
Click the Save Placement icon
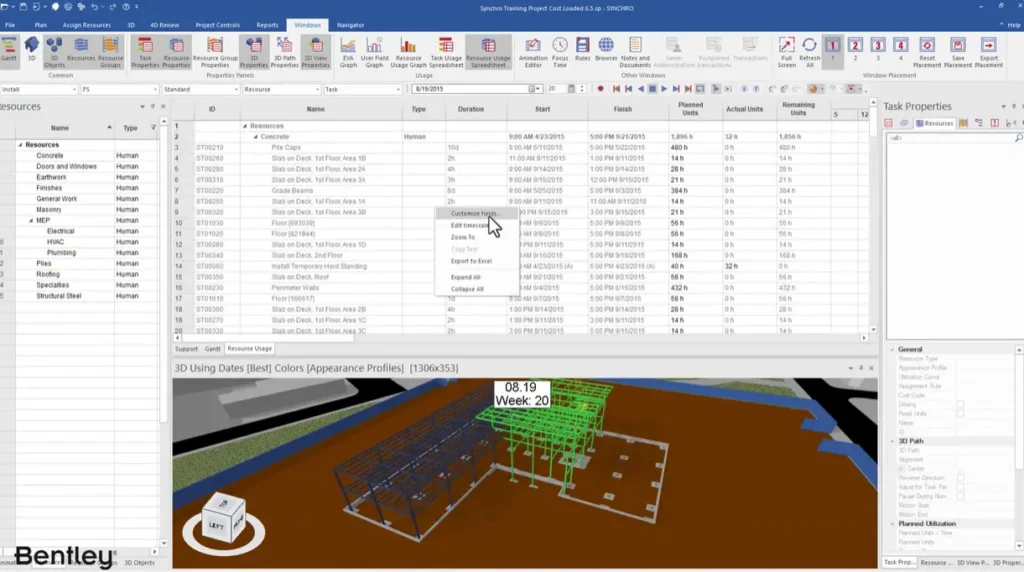pyautogui.click(x=957, y=52)
